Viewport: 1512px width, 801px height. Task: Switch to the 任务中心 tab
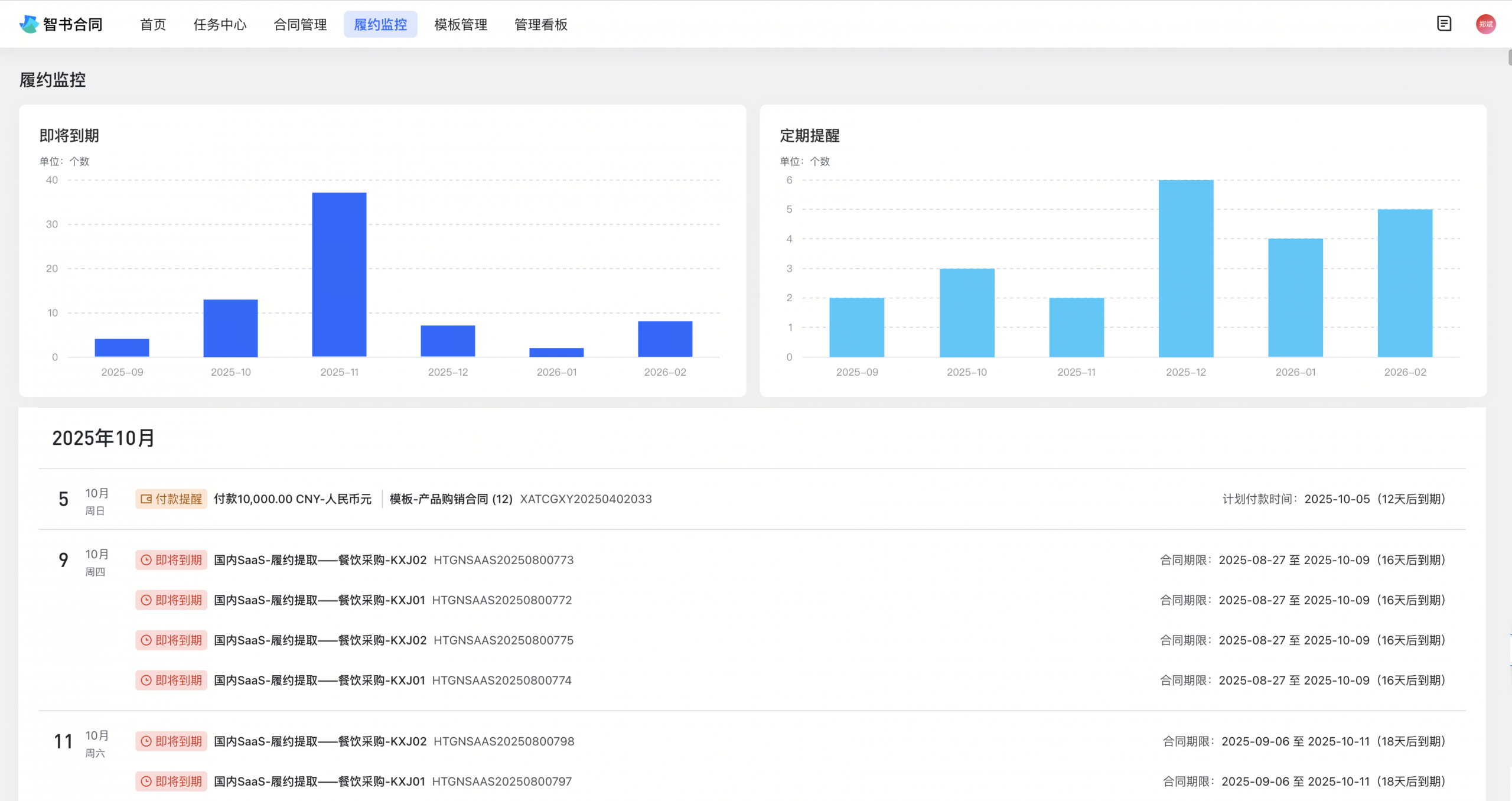(220, 25)
